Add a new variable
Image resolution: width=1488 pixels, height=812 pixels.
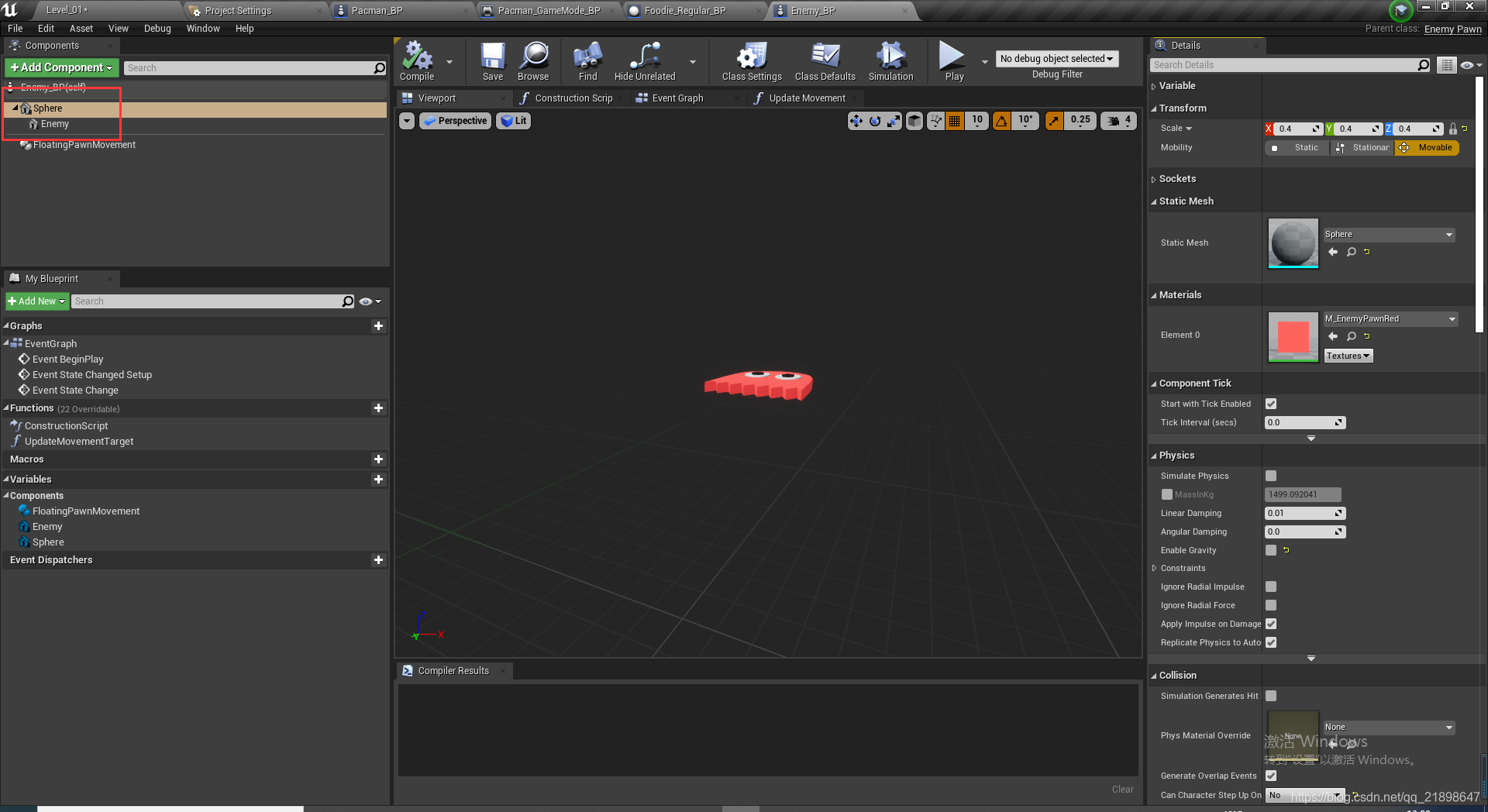[x=378, y=480]
